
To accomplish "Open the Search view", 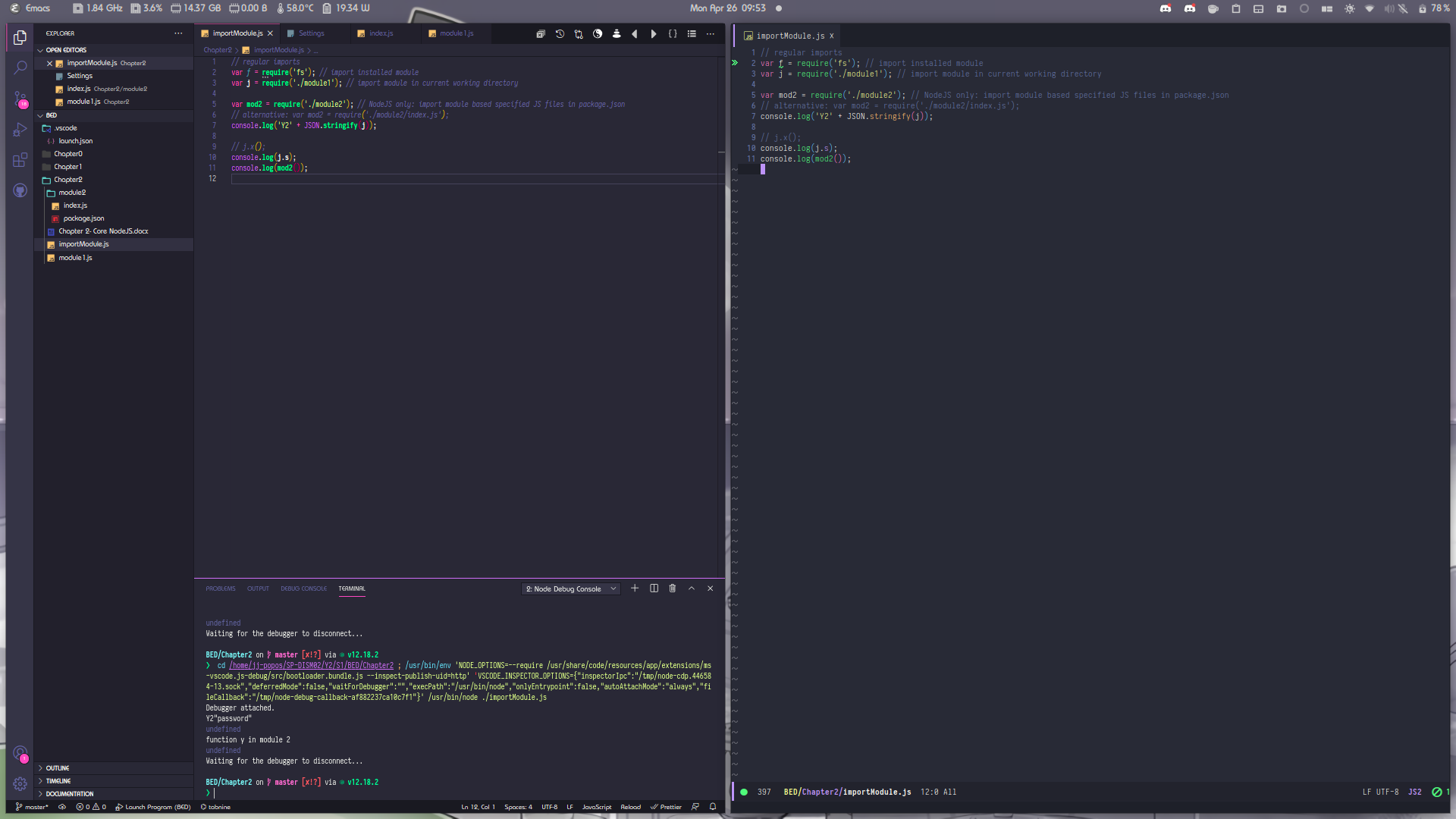I will (20, 67).
